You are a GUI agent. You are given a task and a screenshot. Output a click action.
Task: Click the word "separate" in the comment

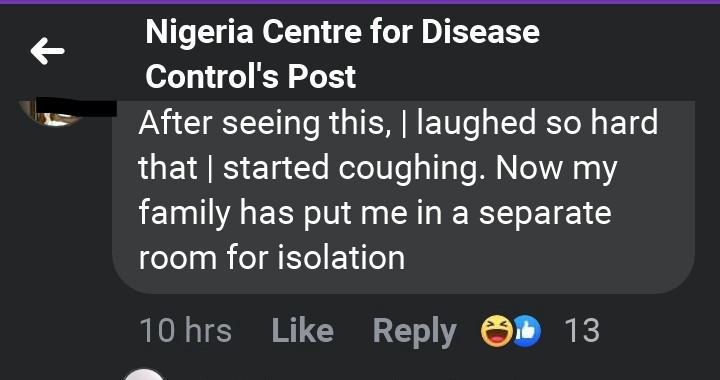click(x=545, y=215)
